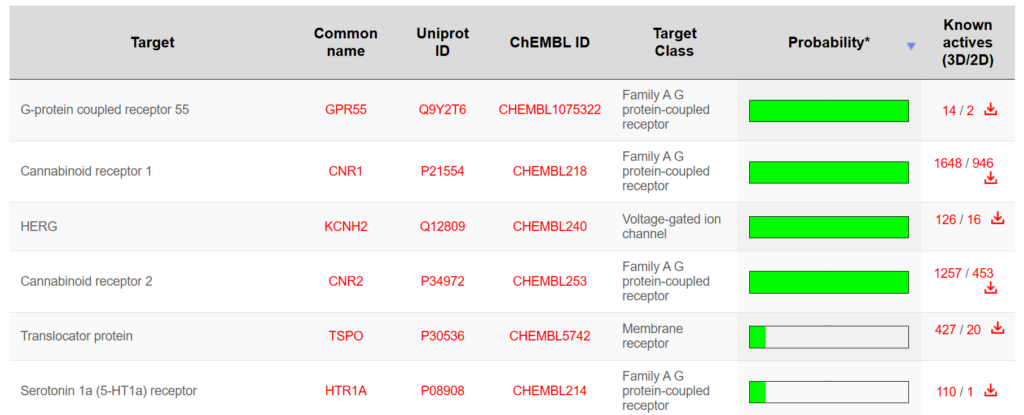Image resolution: width=1024 pixels, height=415 pixels.
Task: Click the HTR1A gene link
Action: [346, 391]
